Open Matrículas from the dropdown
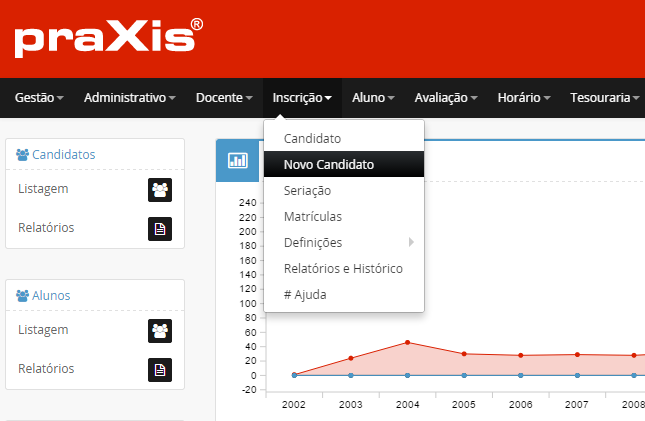This screenshot has width=645, height=421. tap(312, 216)
